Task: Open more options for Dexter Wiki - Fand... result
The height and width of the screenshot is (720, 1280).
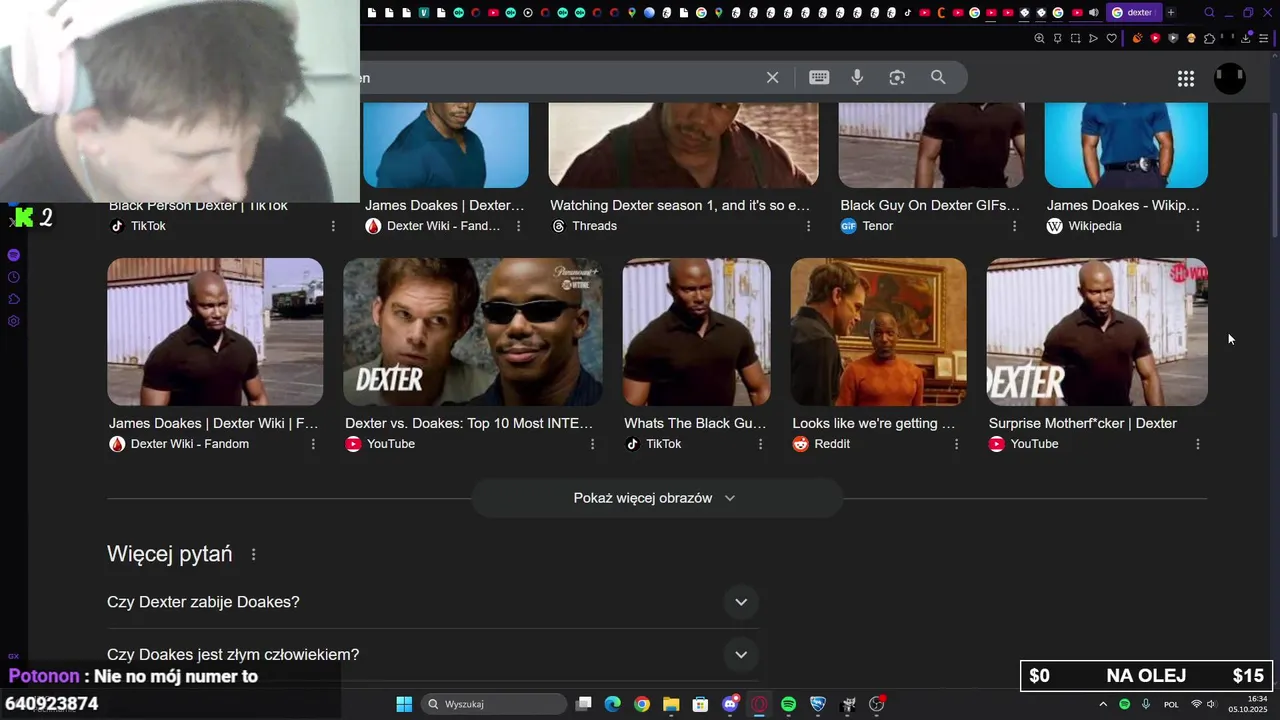Action: [x=518, y=226]
